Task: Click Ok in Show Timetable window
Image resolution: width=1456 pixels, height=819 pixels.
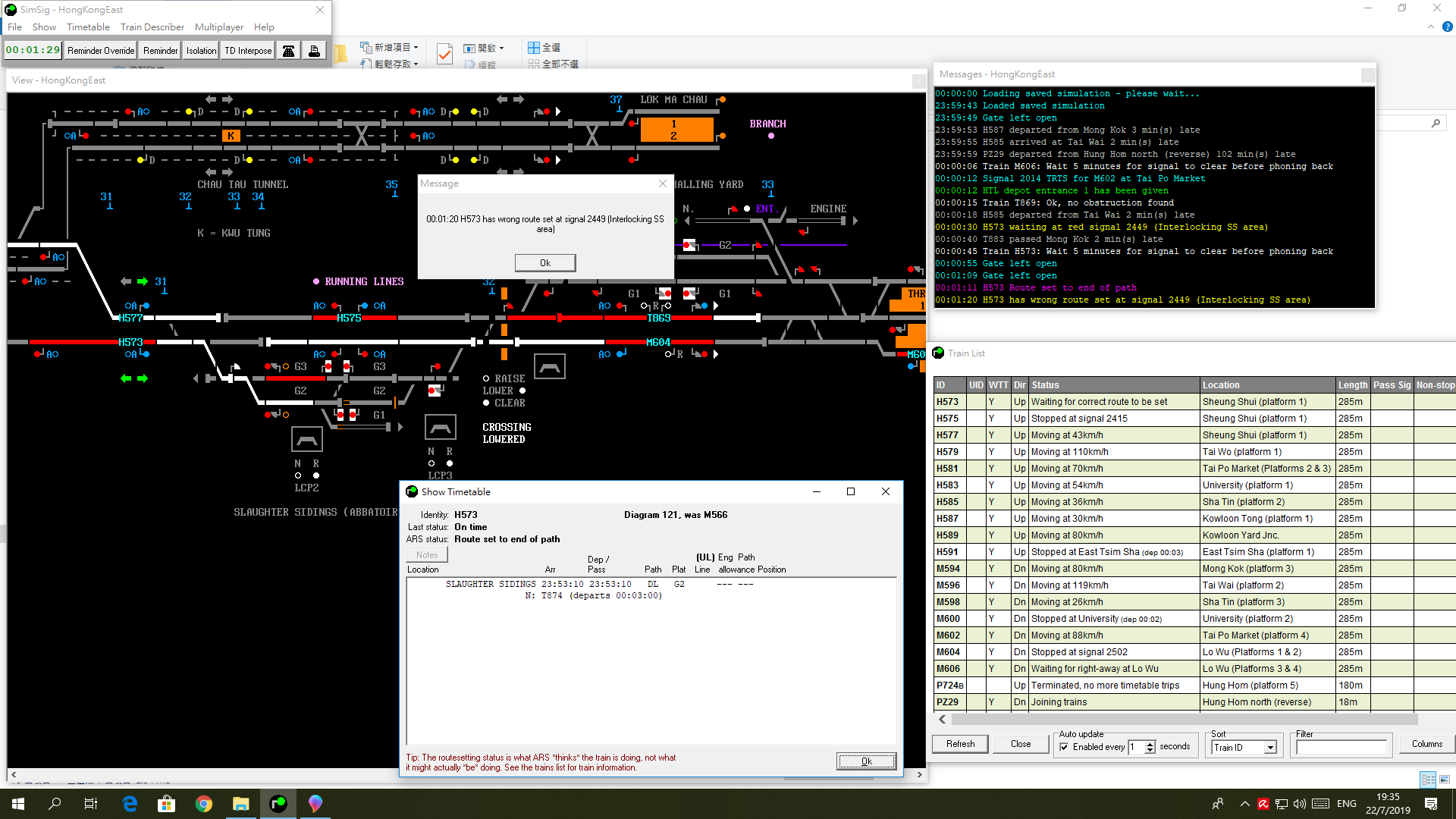Action: pyautogui.click(x=866, y=761)
